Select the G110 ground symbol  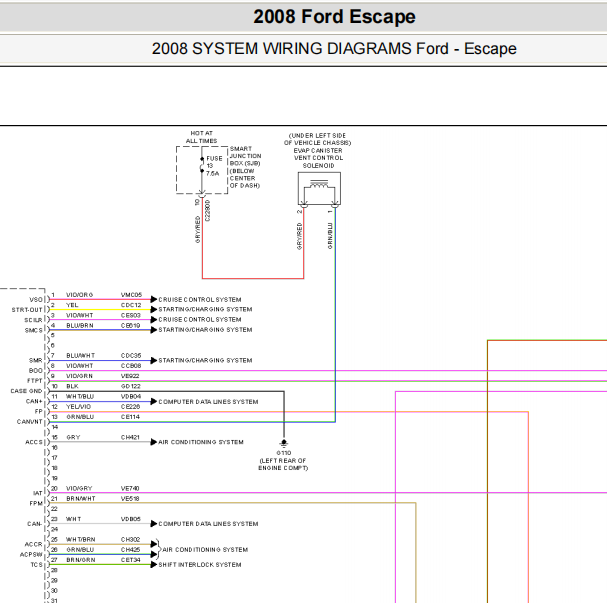(284, 443)
